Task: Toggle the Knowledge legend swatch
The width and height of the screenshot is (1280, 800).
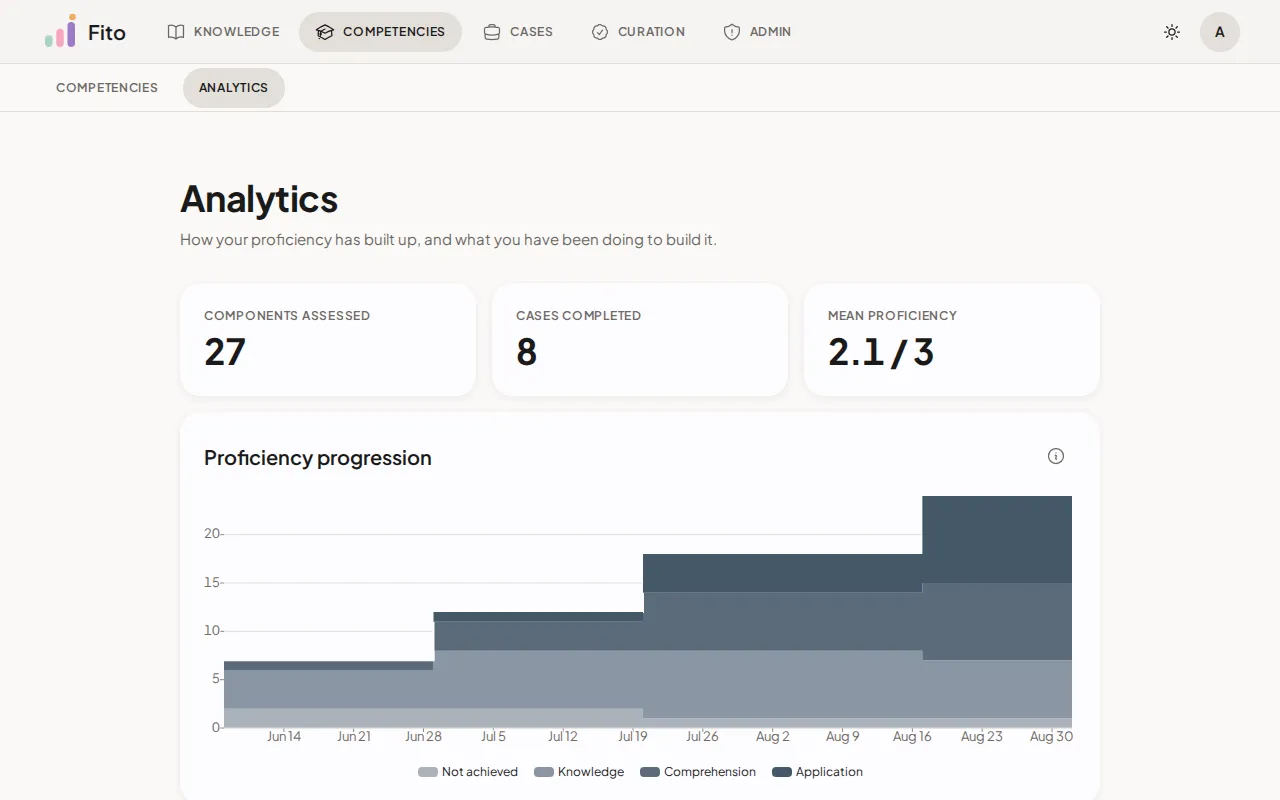Action: pos(544,772)
